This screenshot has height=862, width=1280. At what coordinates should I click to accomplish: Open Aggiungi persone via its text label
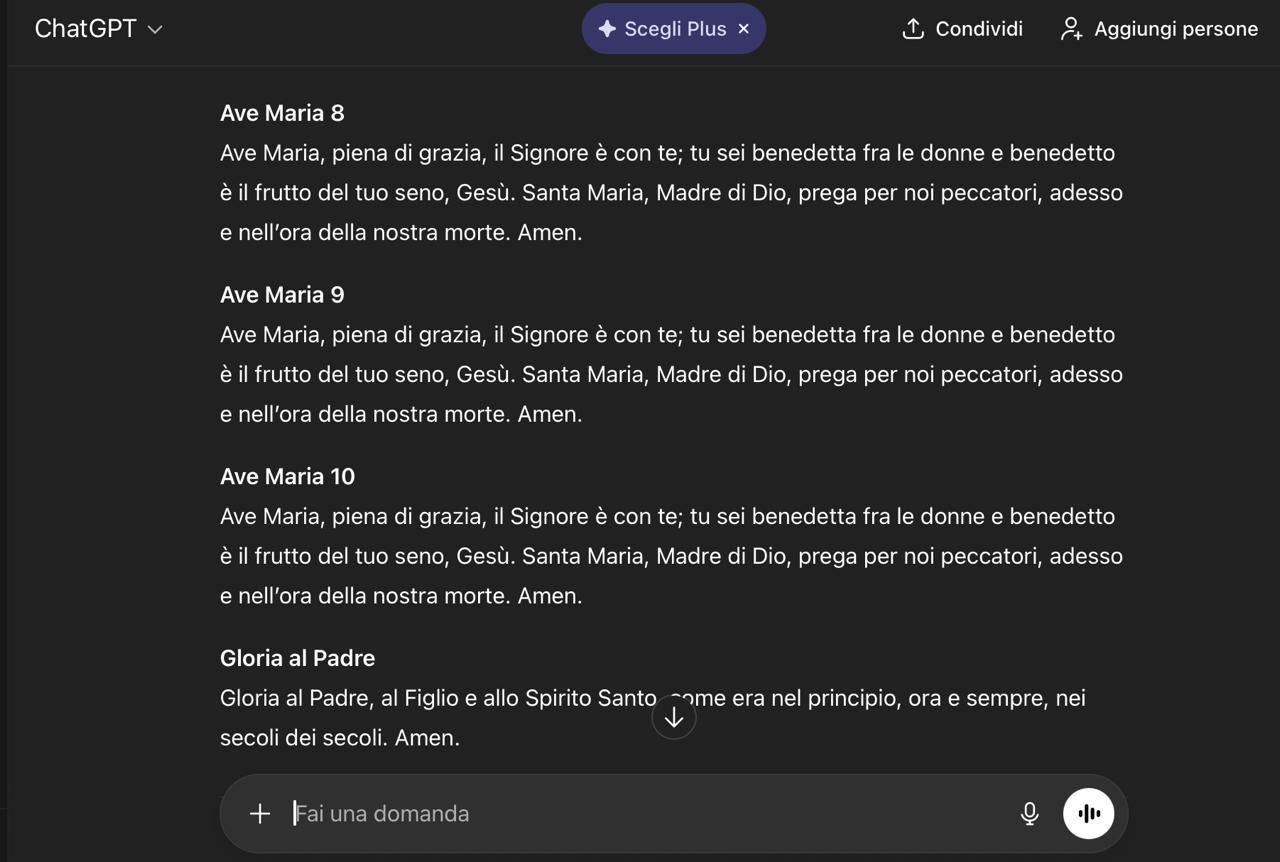(1175, 29)
